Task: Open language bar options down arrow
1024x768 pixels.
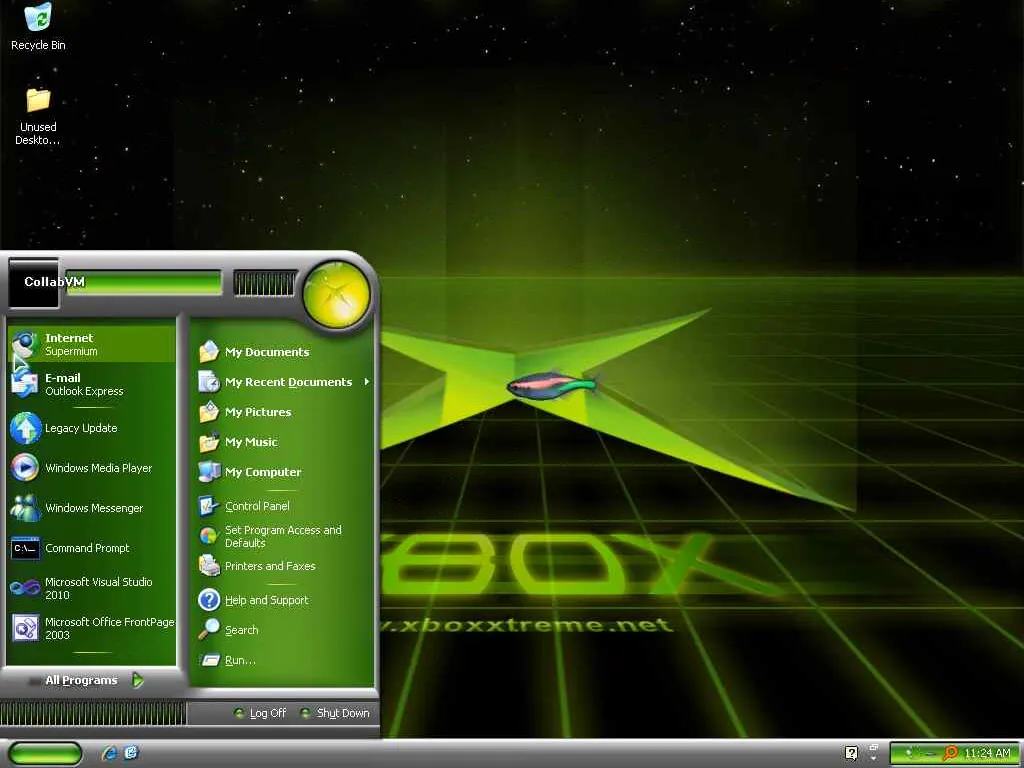Action: pos(874,756)
